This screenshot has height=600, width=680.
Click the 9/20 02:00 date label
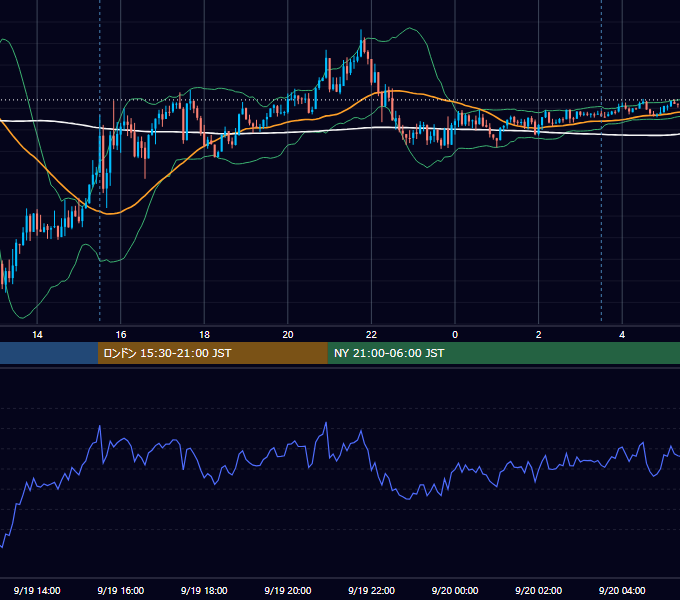point(538,590)
